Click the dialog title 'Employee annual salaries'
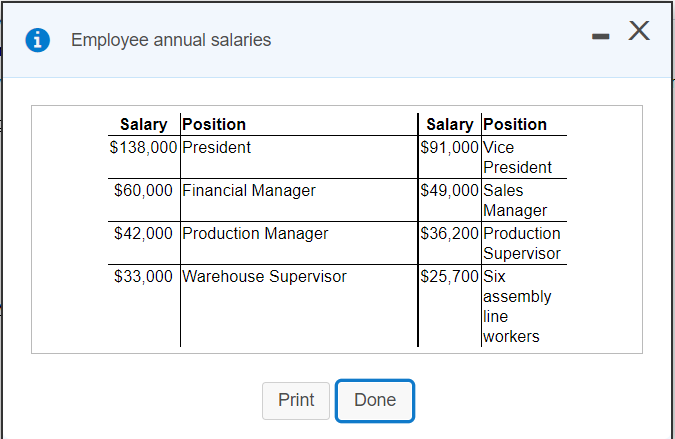This screenshot has width=675, height=439. tap(171, 40)
